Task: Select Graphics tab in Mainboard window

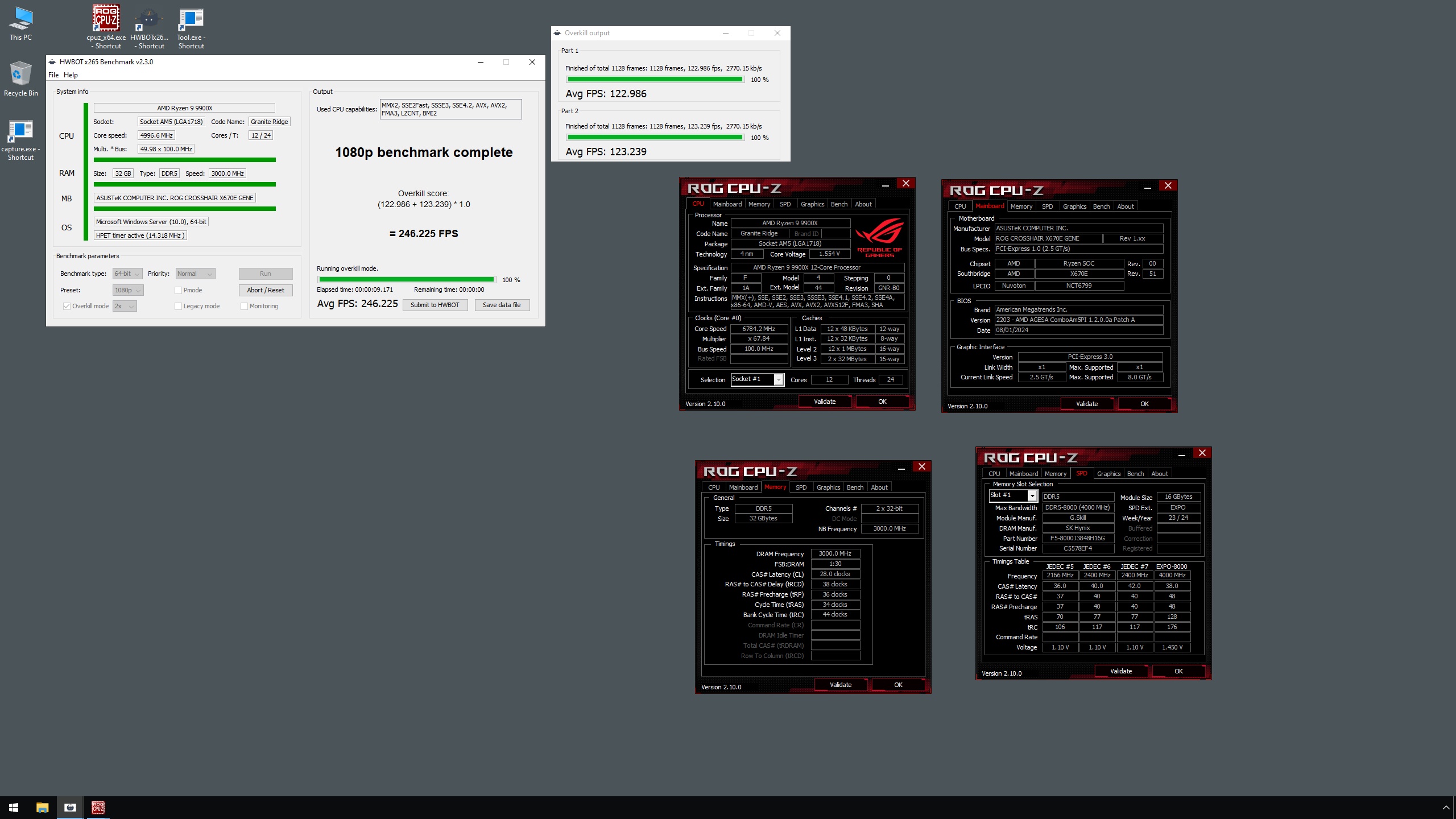Action: (1074, 206)
